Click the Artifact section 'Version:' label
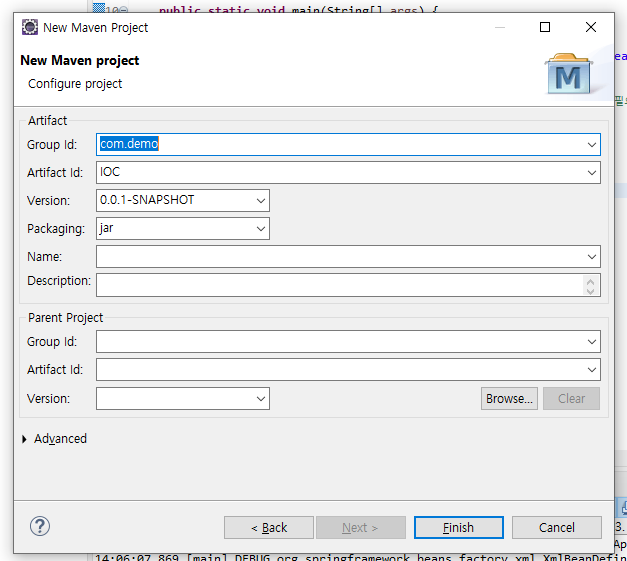 coord(48,200)
